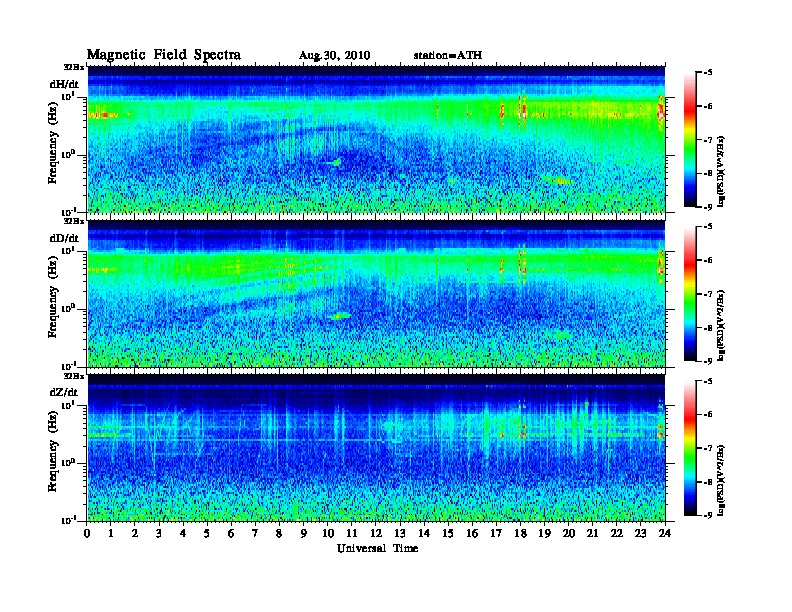Viewport: 792px width, 612px height.
Task: Click hour "16" on the Universal Time axis
Action: point(472,533)
